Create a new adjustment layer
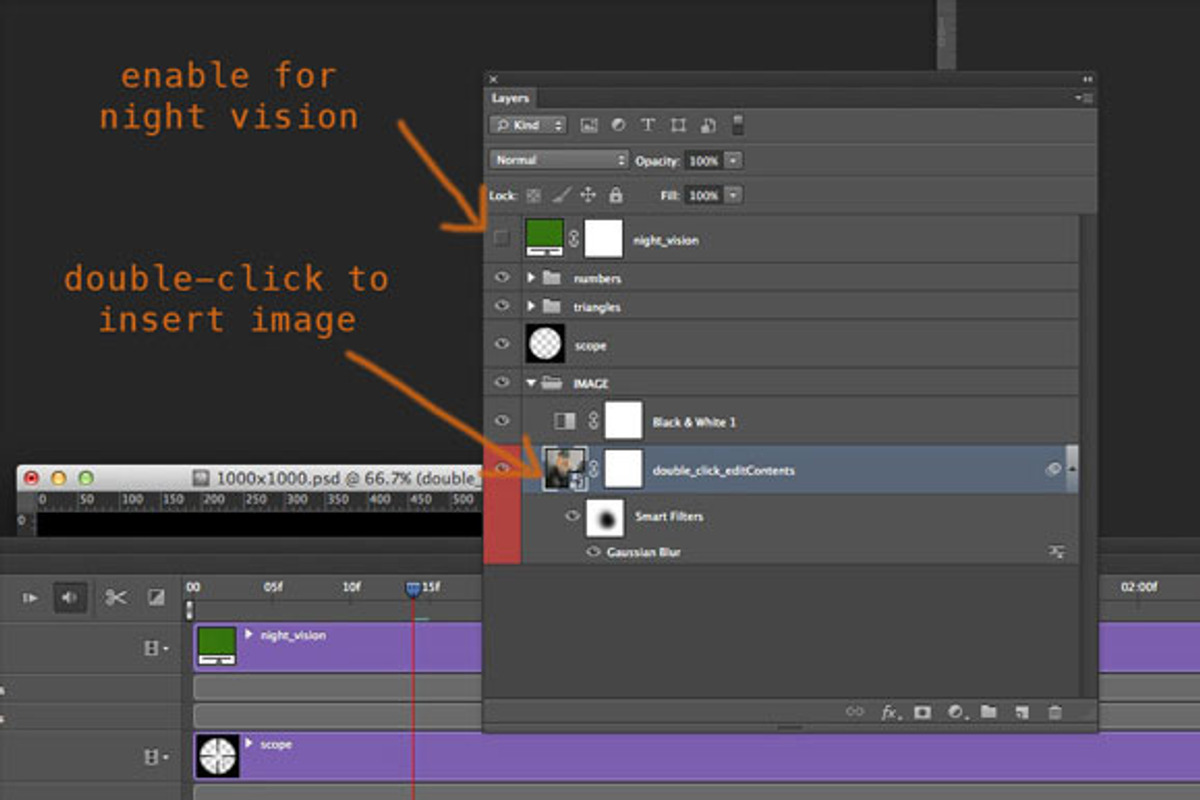 point(955,711)
